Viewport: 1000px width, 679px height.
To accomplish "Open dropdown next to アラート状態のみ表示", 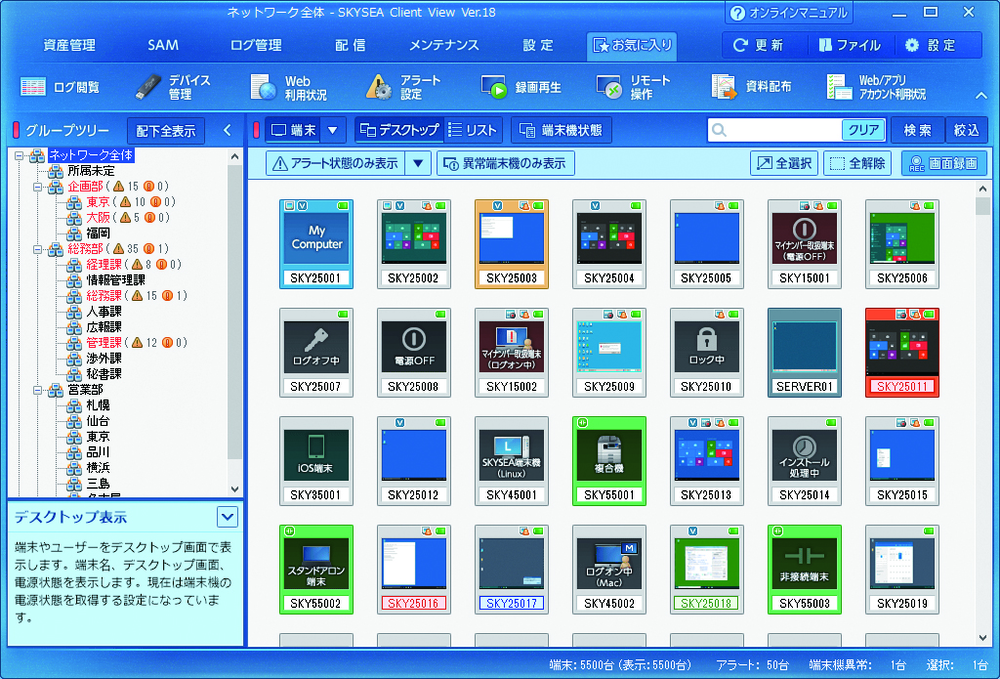I will pyautogui.click(x=418, y=164).
